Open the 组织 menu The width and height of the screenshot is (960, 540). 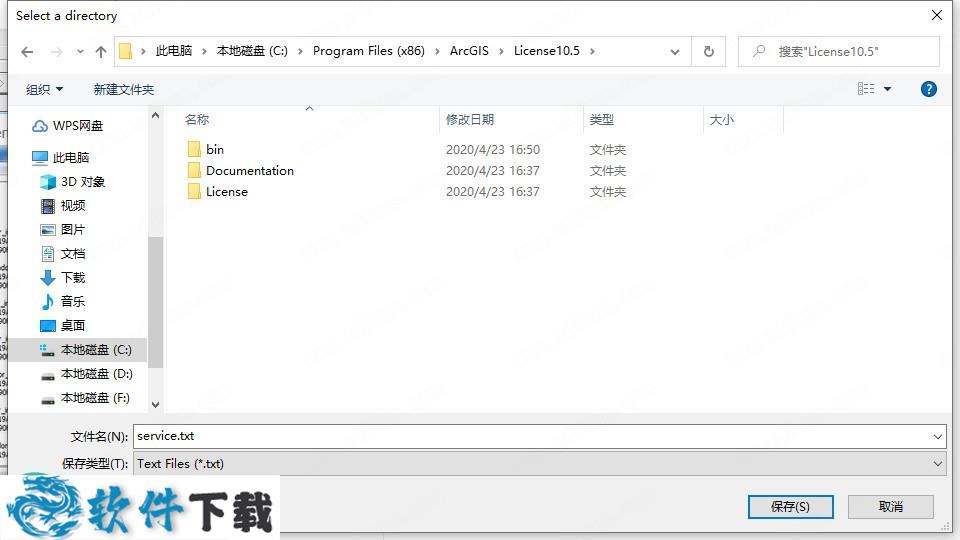tap(44, 89)
